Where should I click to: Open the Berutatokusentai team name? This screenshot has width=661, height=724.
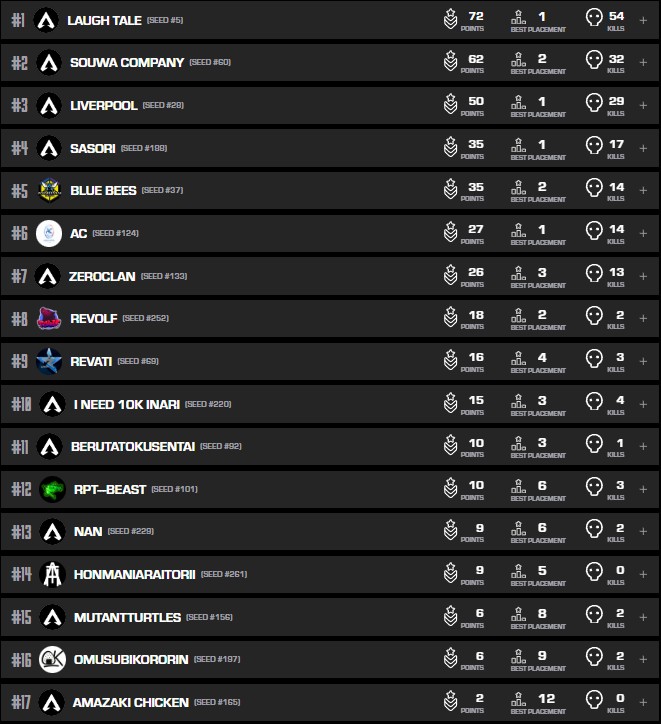tap(134, 446)
